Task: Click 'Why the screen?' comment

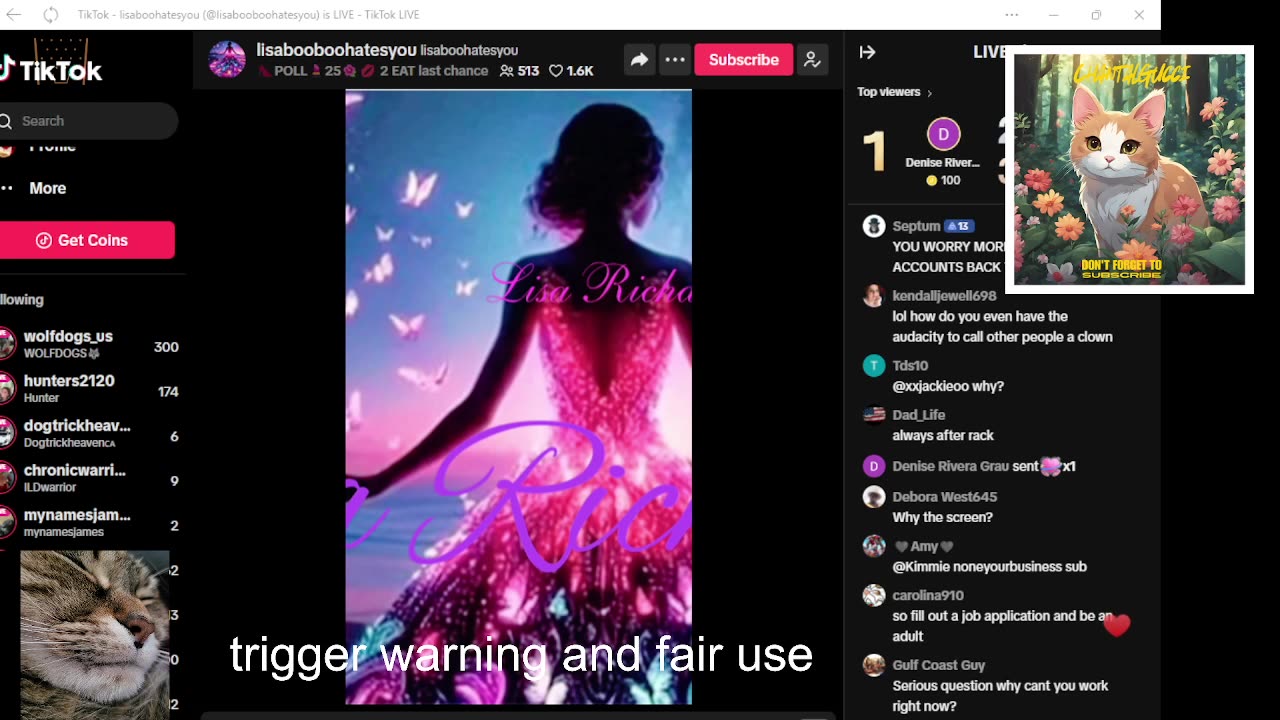Action: point(942,517)
